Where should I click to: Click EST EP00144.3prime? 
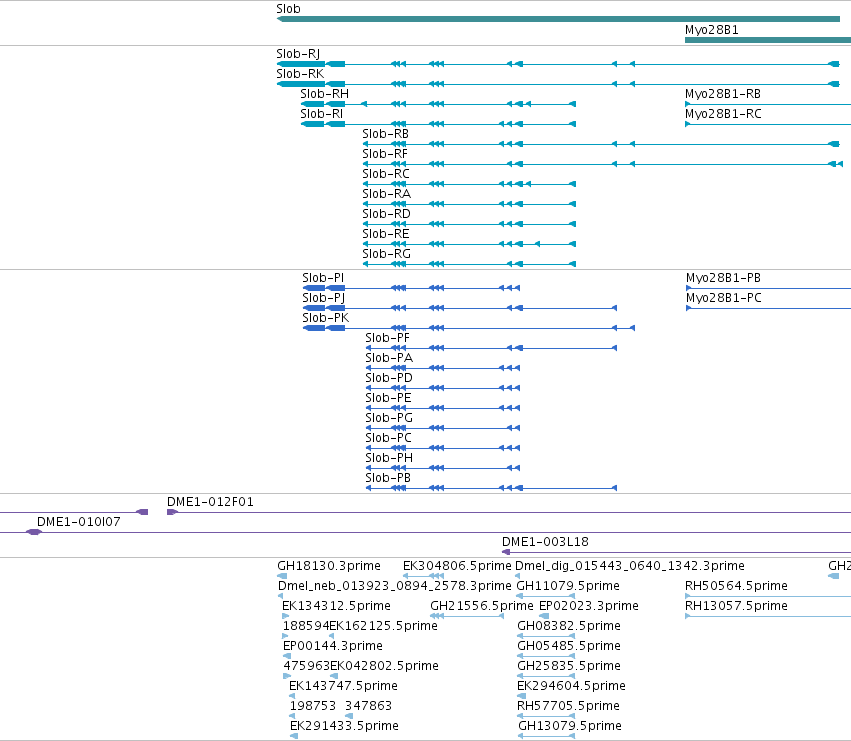[333, 646]
